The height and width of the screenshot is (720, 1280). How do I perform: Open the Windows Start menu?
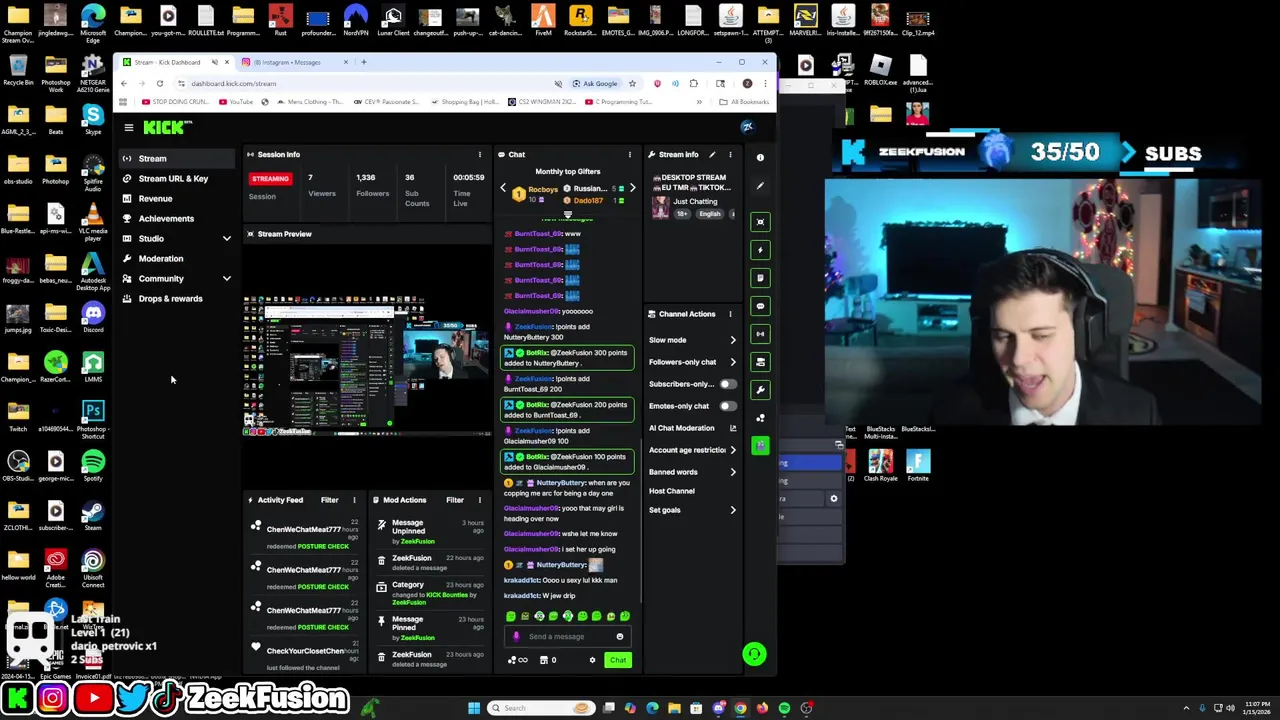pos(474,708)
